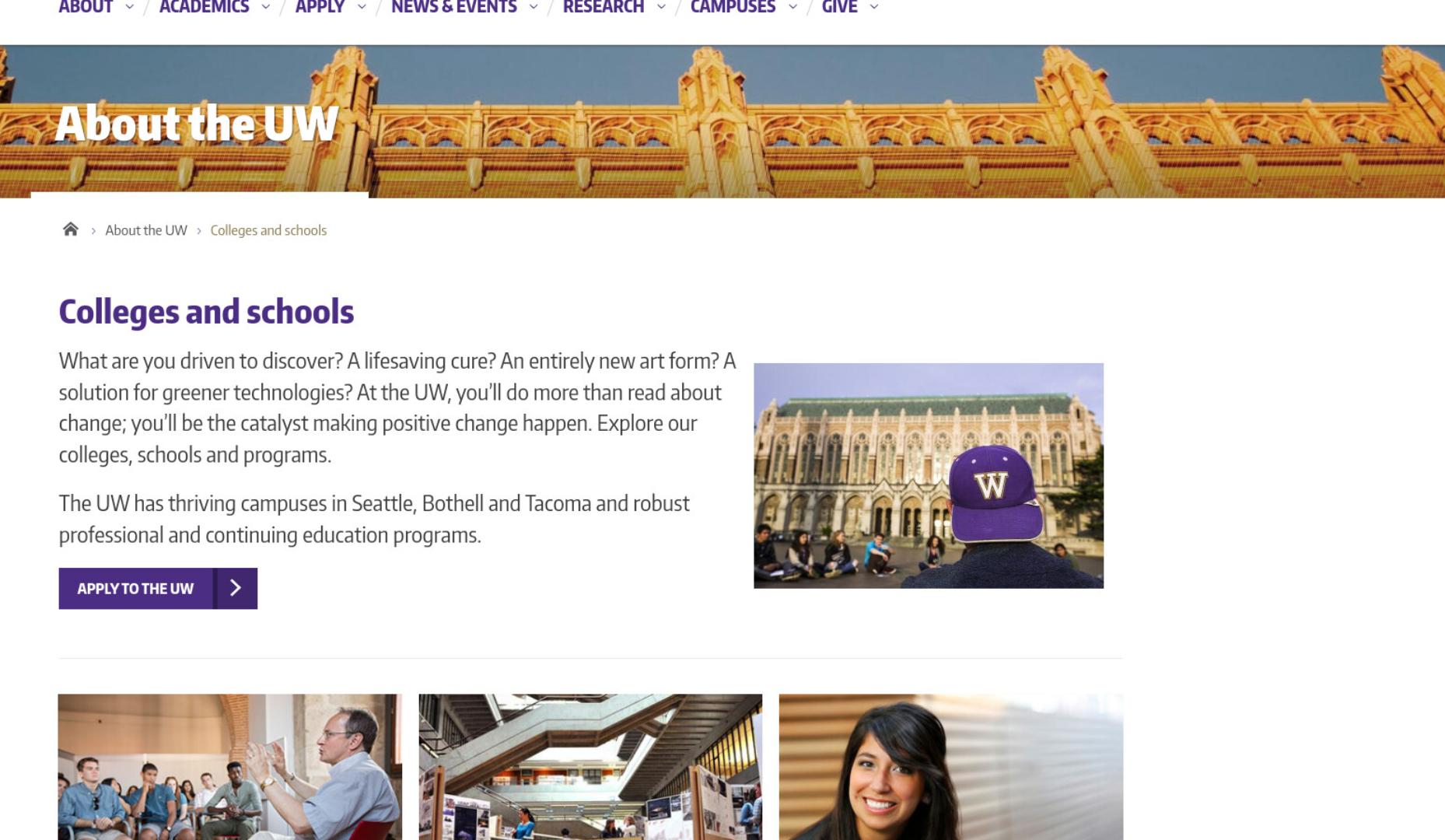The height and width of the screenshot is (840, 1445).
Task: Open the smiling woman portrait thumbnail
Action: (951, 767)
